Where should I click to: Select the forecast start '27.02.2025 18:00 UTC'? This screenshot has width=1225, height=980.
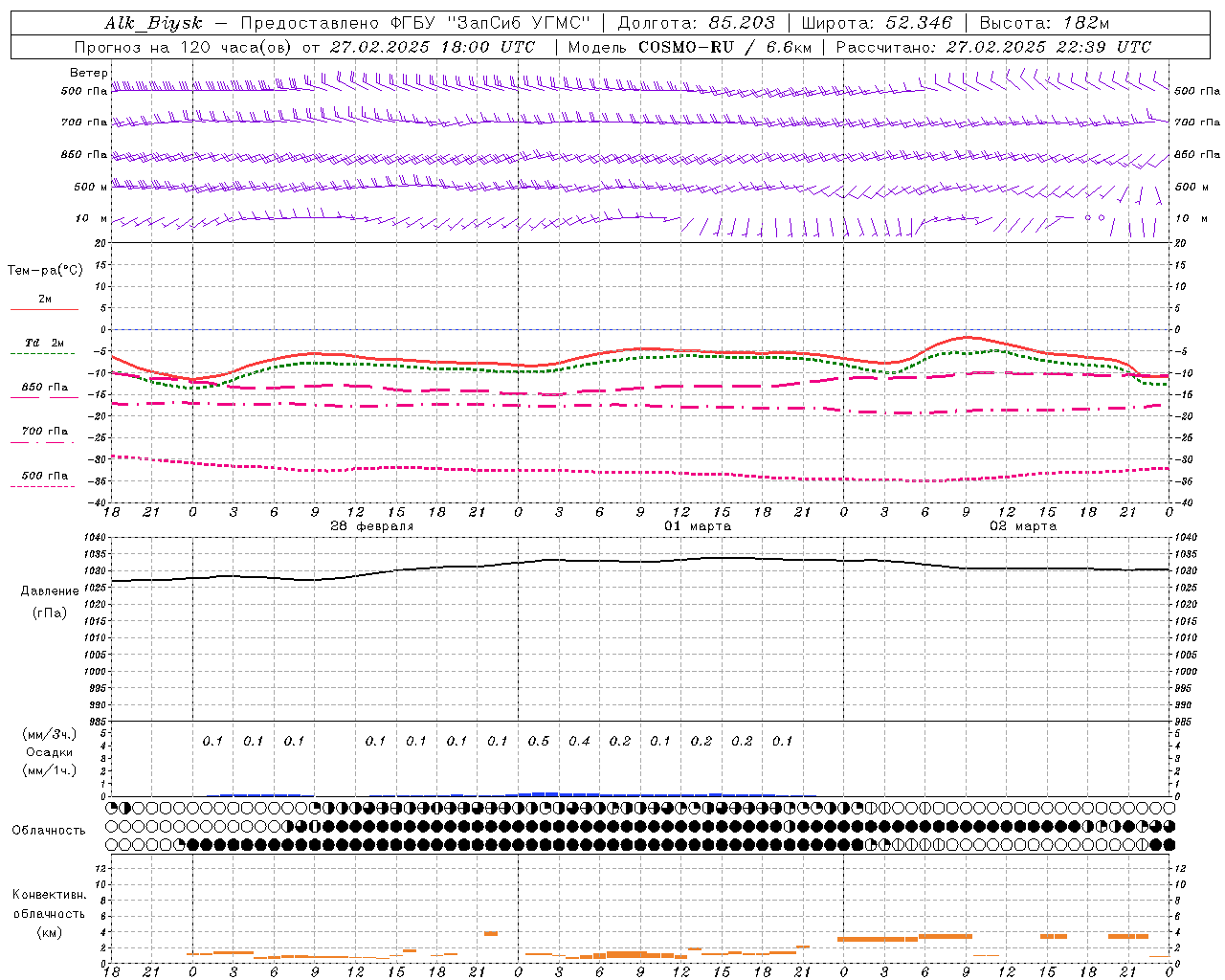pyautogui.click(x=432, y=47)
